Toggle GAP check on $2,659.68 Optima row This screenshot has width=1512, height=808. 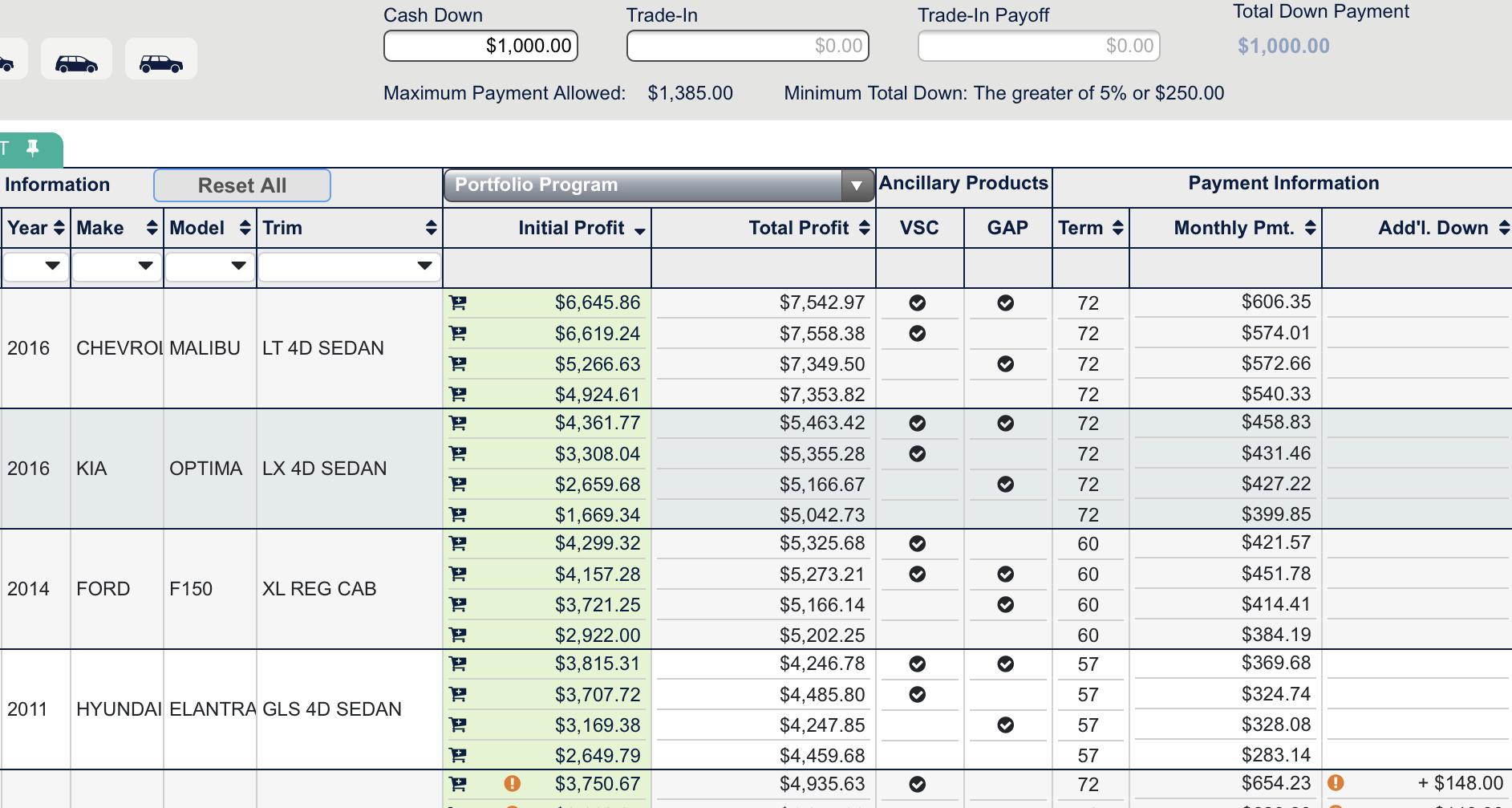click(1005, 484)
